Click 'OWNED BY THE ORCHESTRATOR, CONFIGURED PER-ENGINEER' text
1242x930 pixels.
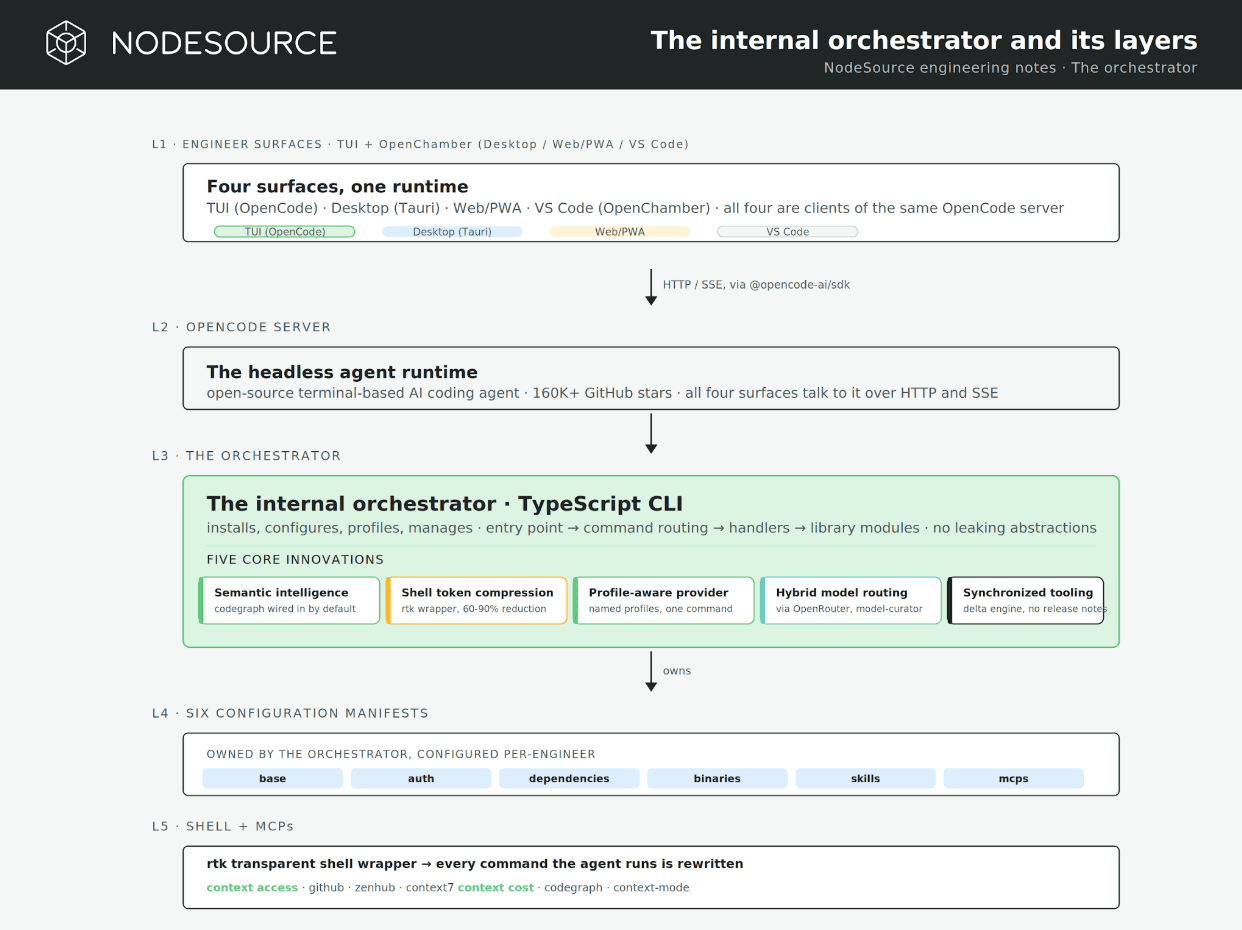(x=401, y=754)
